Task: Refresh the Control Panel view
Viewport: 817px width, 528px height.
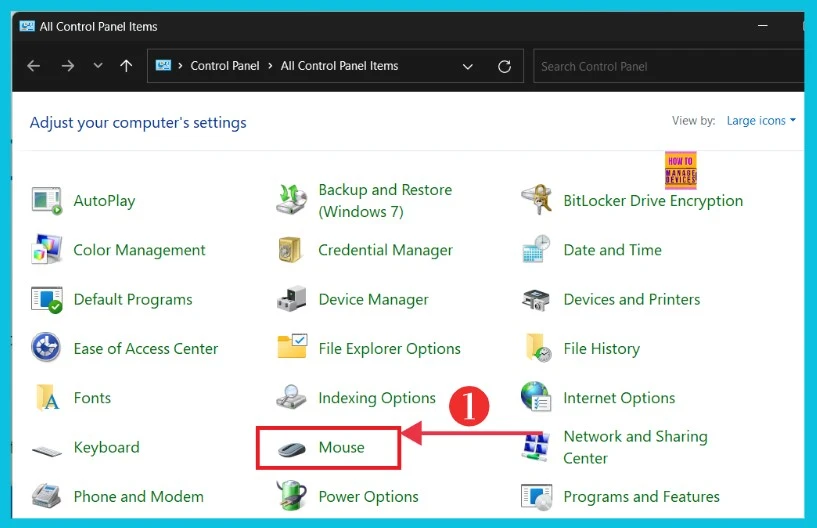Action: (504, 66)
